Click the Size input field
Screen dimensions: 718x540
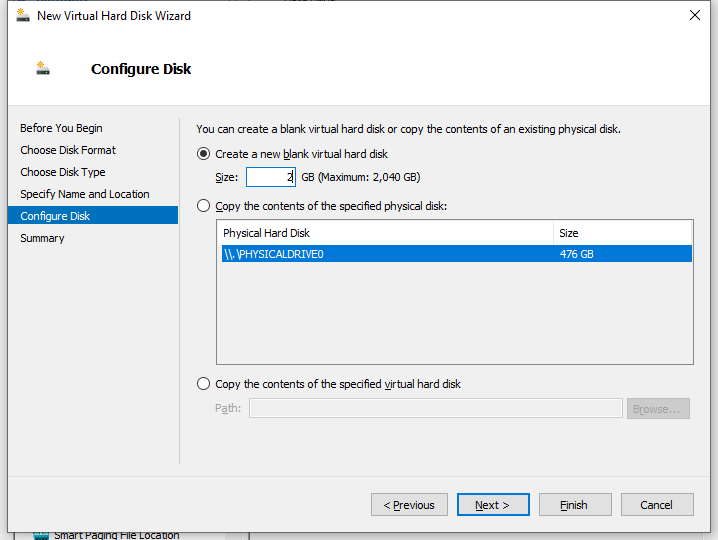point(271,177)
